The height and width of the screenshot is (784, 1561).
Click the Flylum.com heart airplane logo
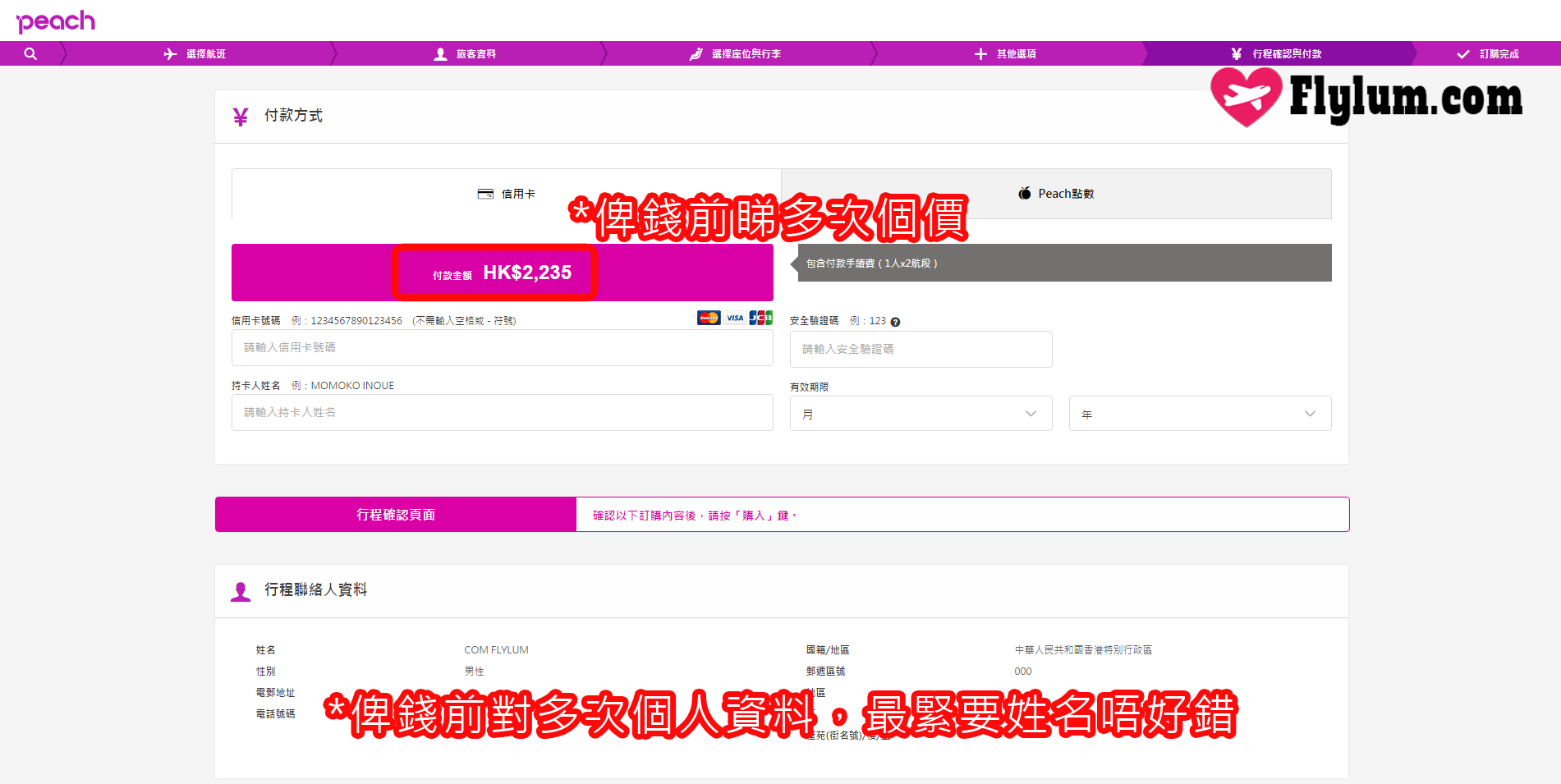[1246, 97]
